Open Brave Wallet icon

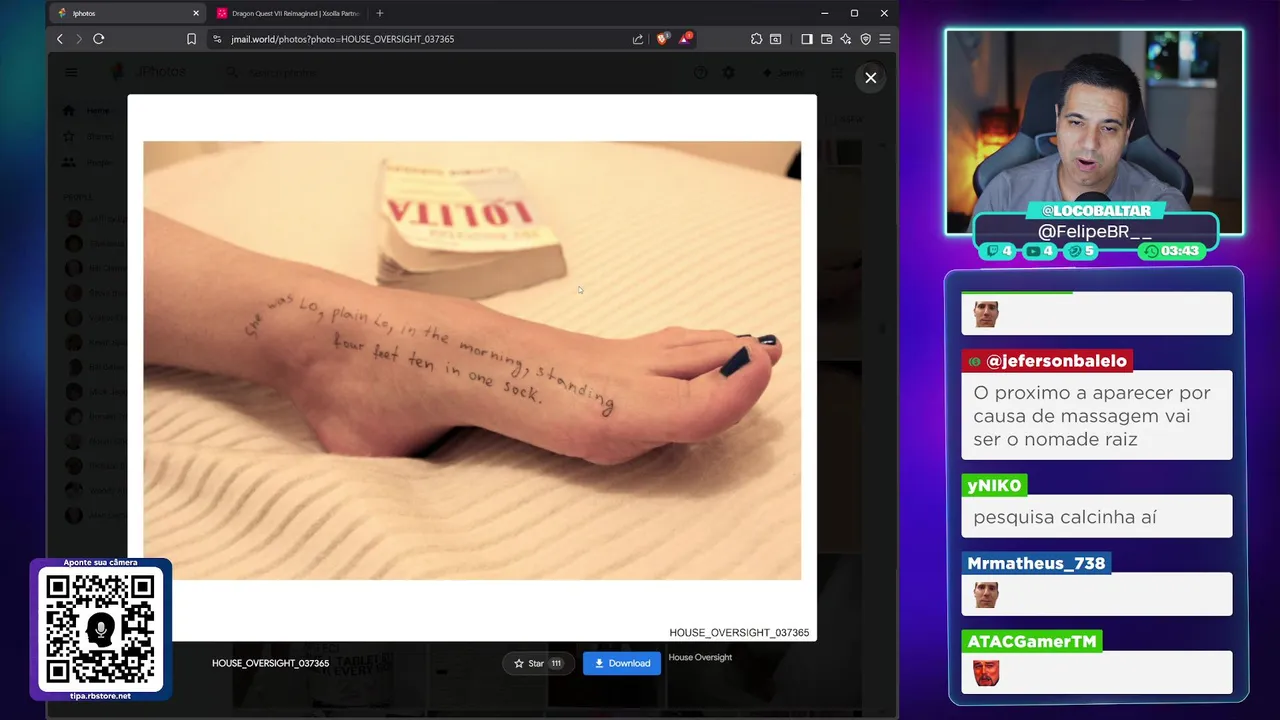(826, 39)
